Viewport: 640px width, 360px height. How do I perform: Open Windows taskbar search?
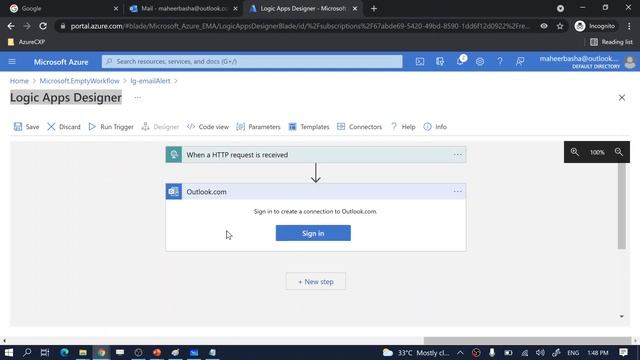27,353
